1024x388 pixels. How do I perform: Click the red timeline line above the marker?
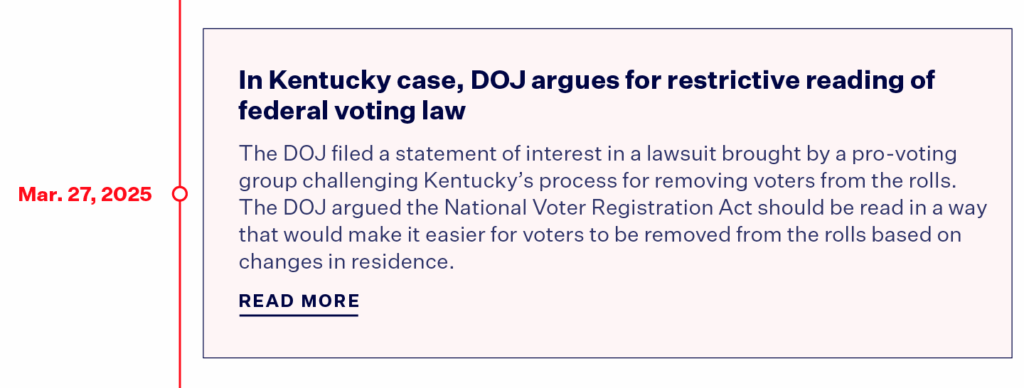click(180, 93)
